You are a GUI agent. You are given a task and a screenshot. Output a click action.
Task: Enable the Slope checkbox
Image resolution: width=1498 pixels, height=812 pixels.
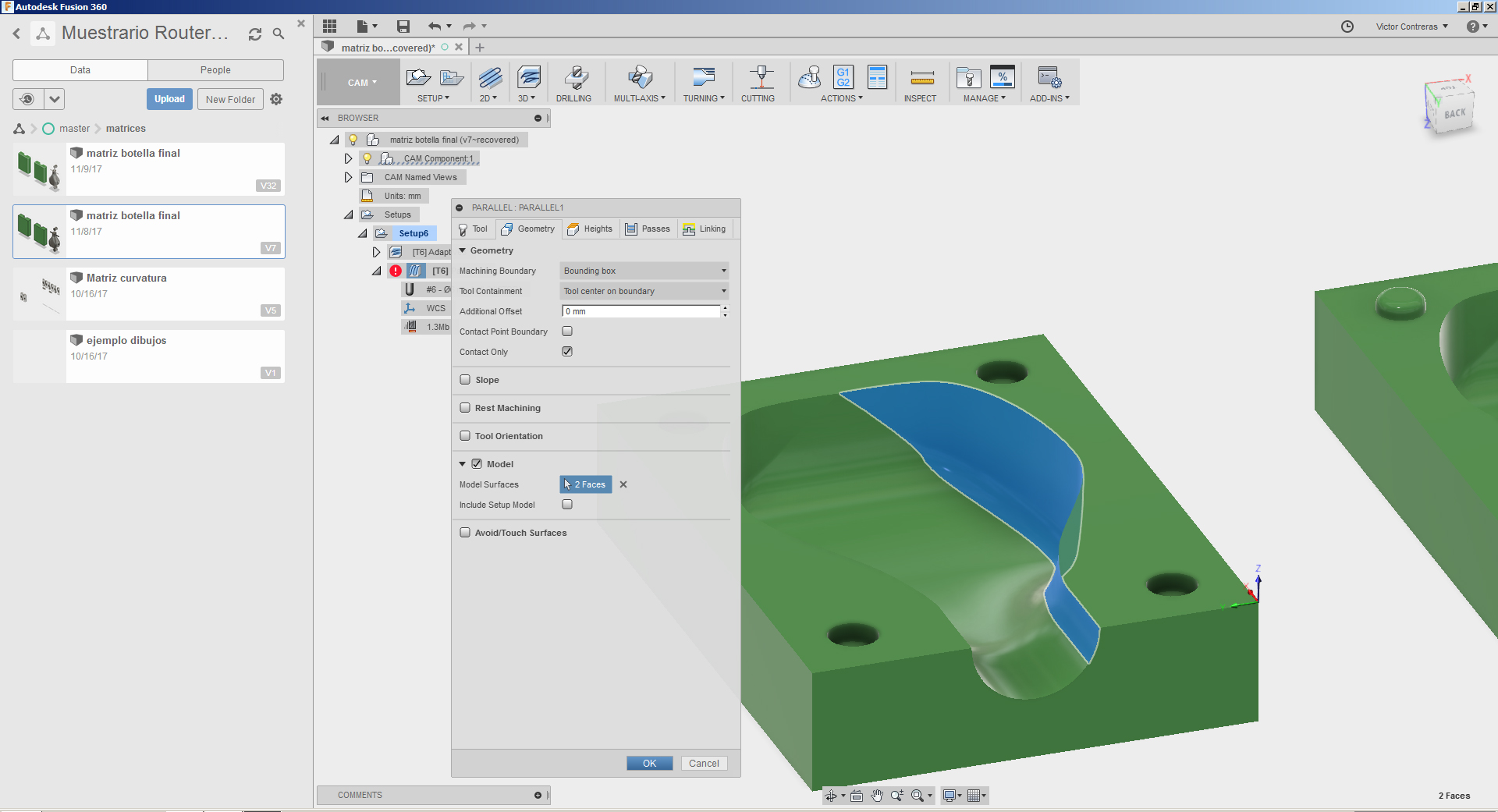(x=465, y=380)
